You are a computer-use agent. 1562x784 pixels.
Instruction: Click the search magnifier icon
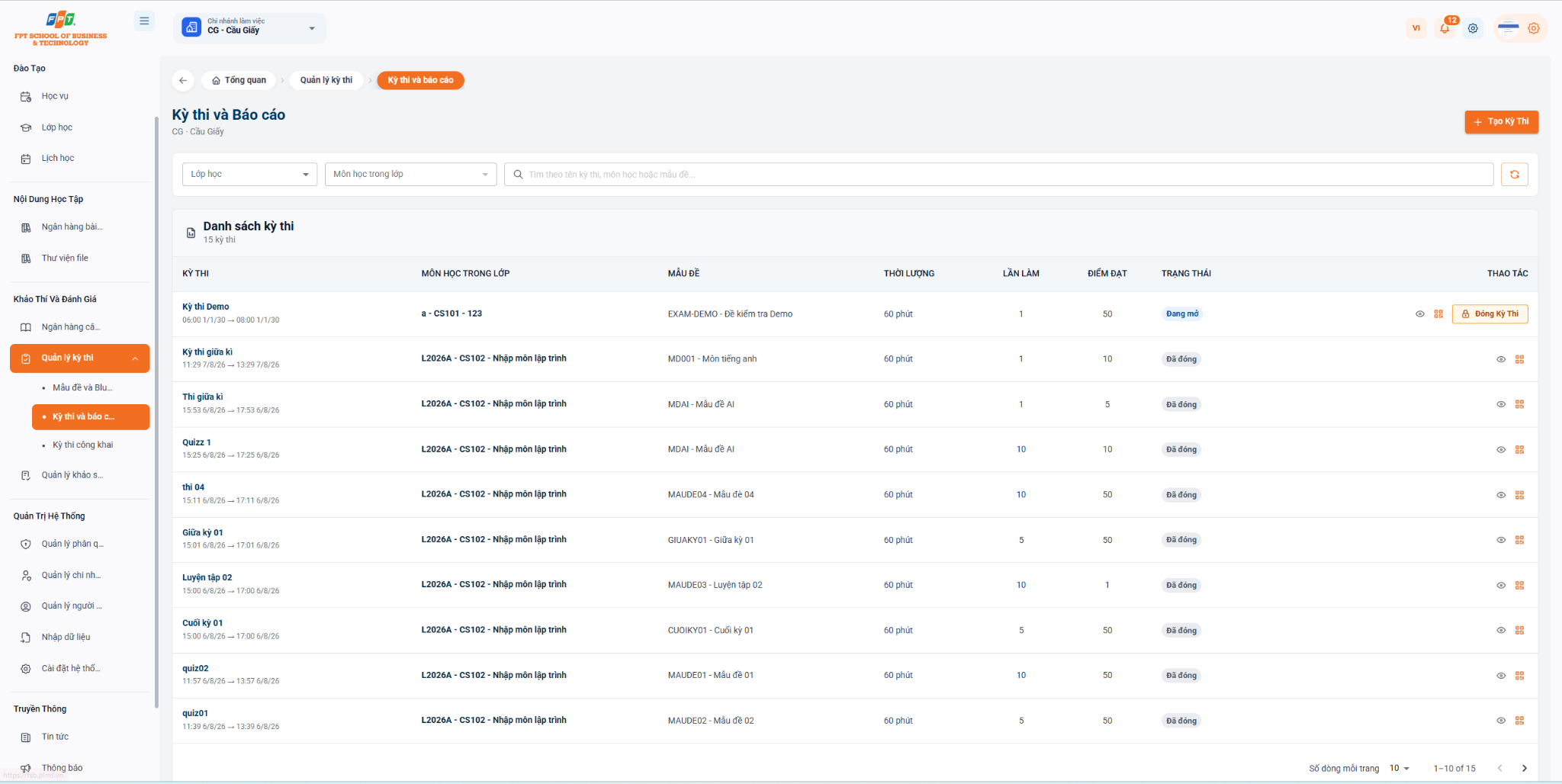click(519, 175)
